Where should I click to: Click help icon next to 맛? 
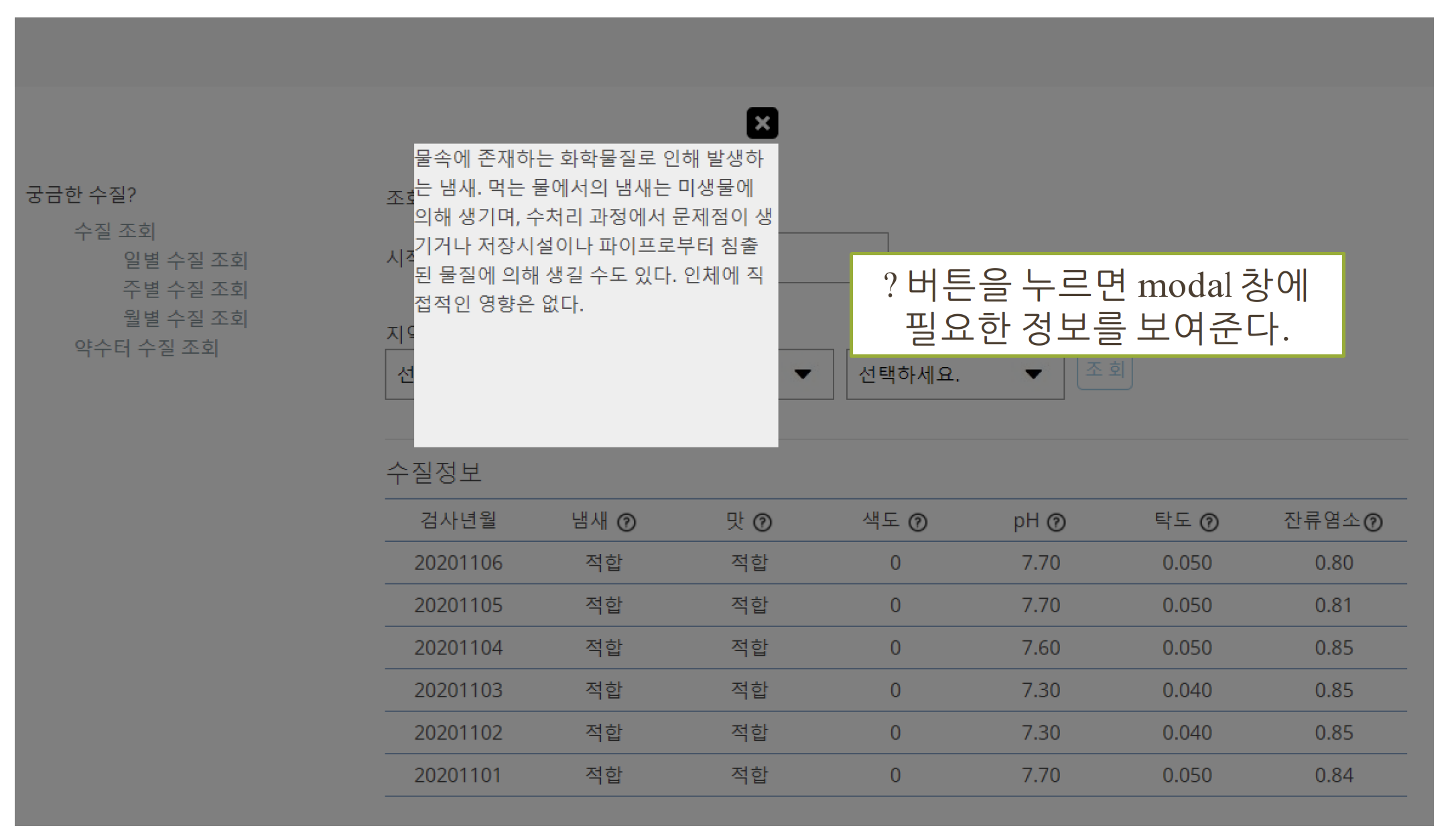coord(763,522)
